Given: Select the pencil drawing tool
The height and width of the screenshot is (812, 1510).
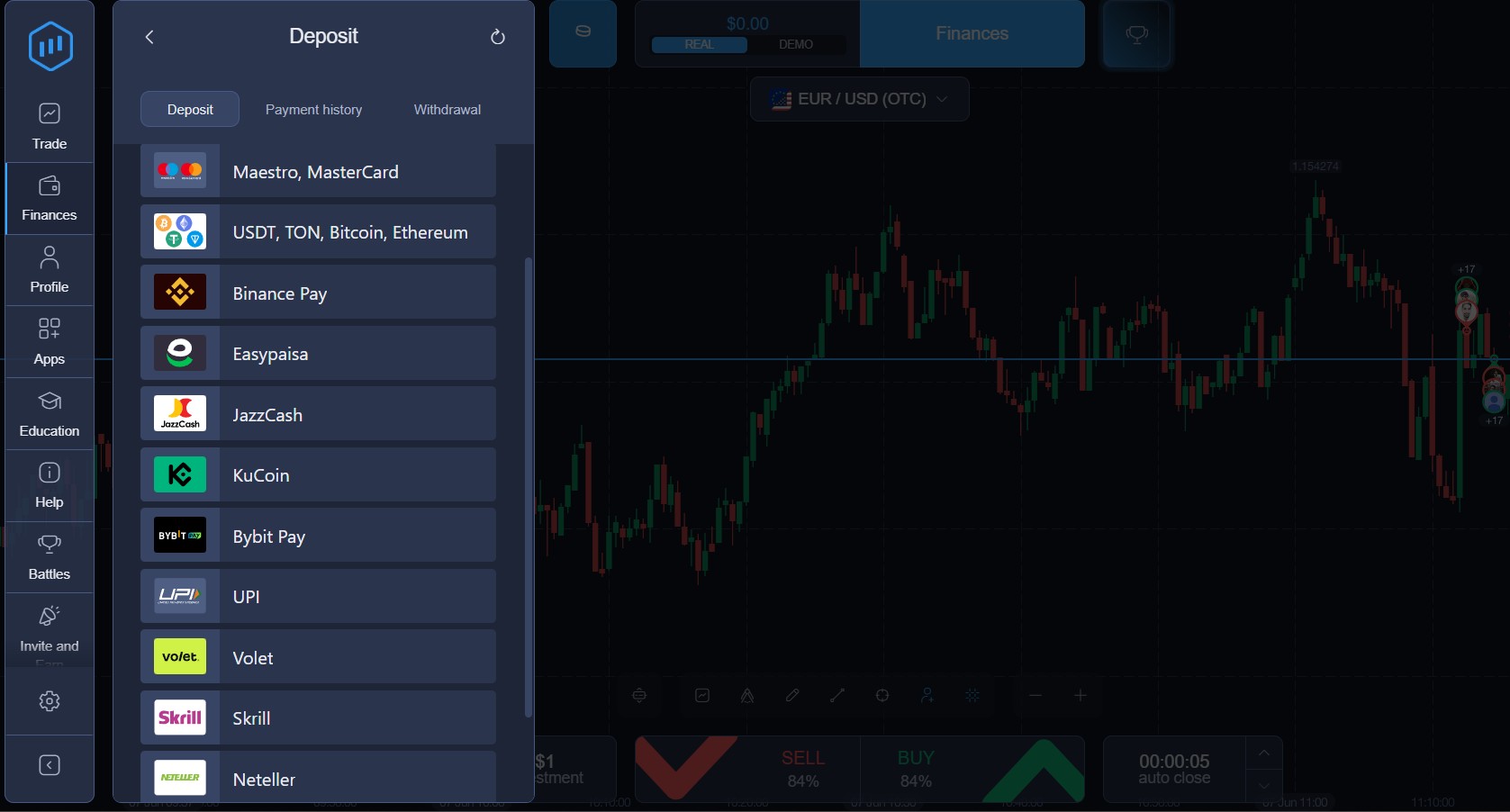Looking at the screenshot, I should 792,696.
